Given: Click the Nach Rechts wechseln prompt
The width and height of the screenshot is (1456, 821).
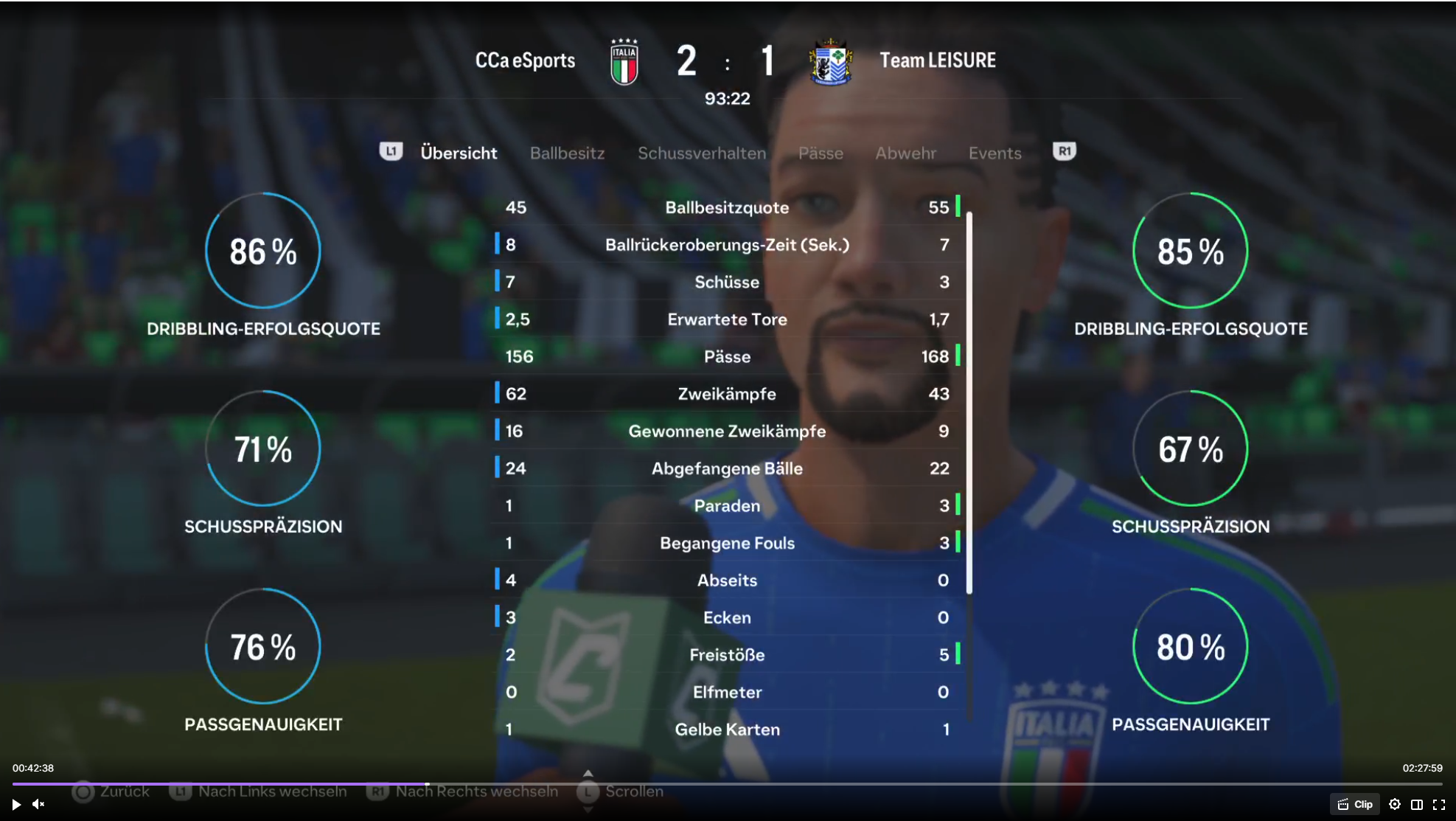Looking at the screenshot, I should (463, 791).
